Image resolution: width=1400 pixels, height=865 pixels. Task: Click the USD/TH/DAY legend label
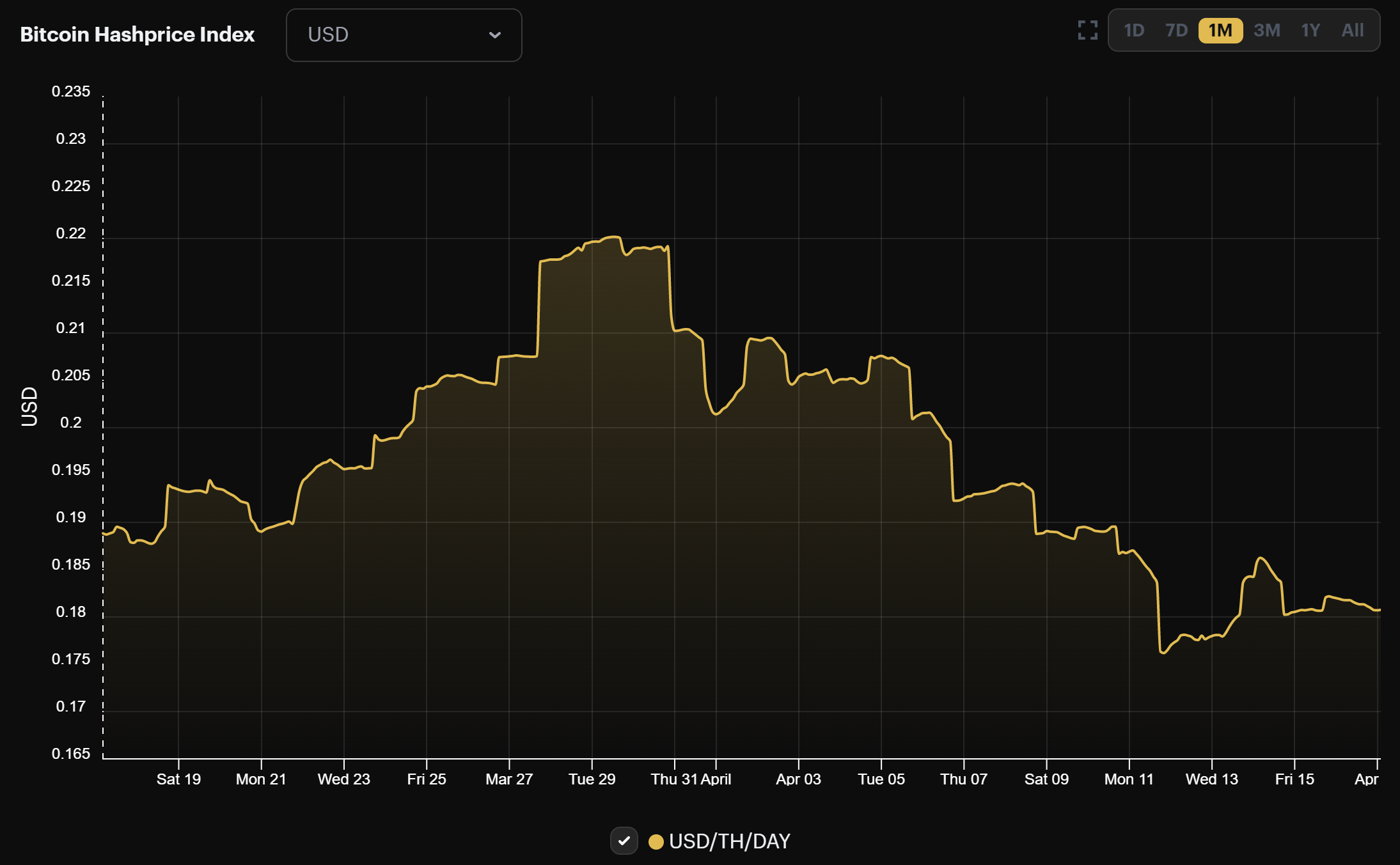tap(729, 841)
